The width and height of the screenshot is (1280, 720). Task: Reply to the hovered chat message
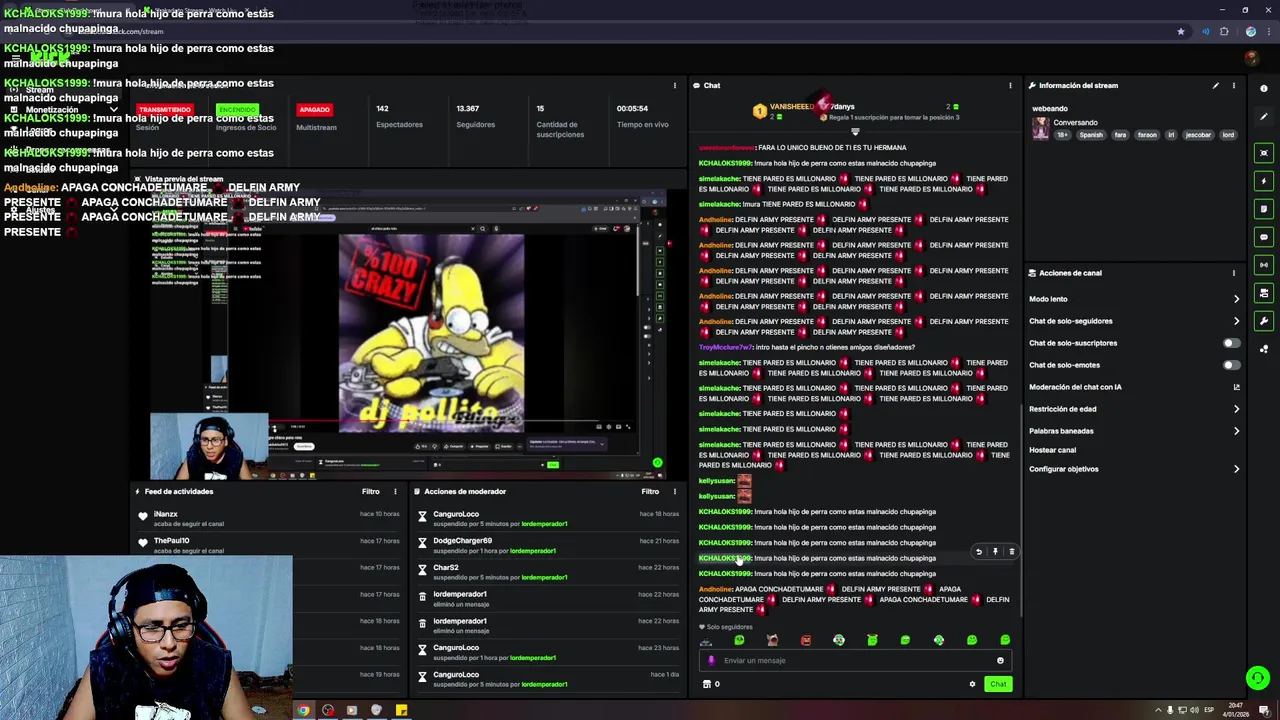pyautogui.click(x=979, y=552)
